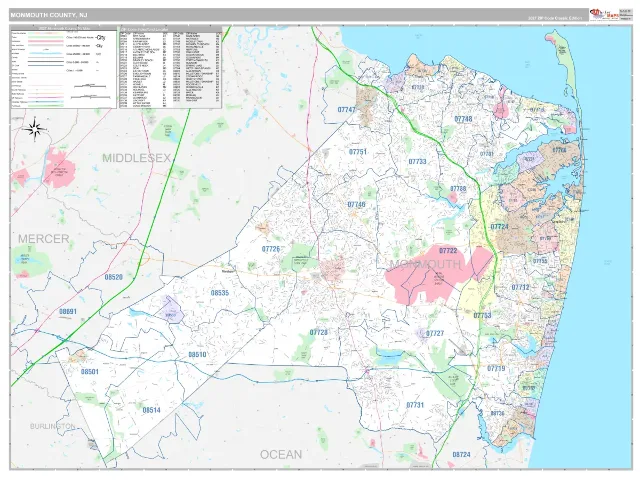Click the compass rose icon
Viewport: 640px width, 480px height.
[34, 129]
